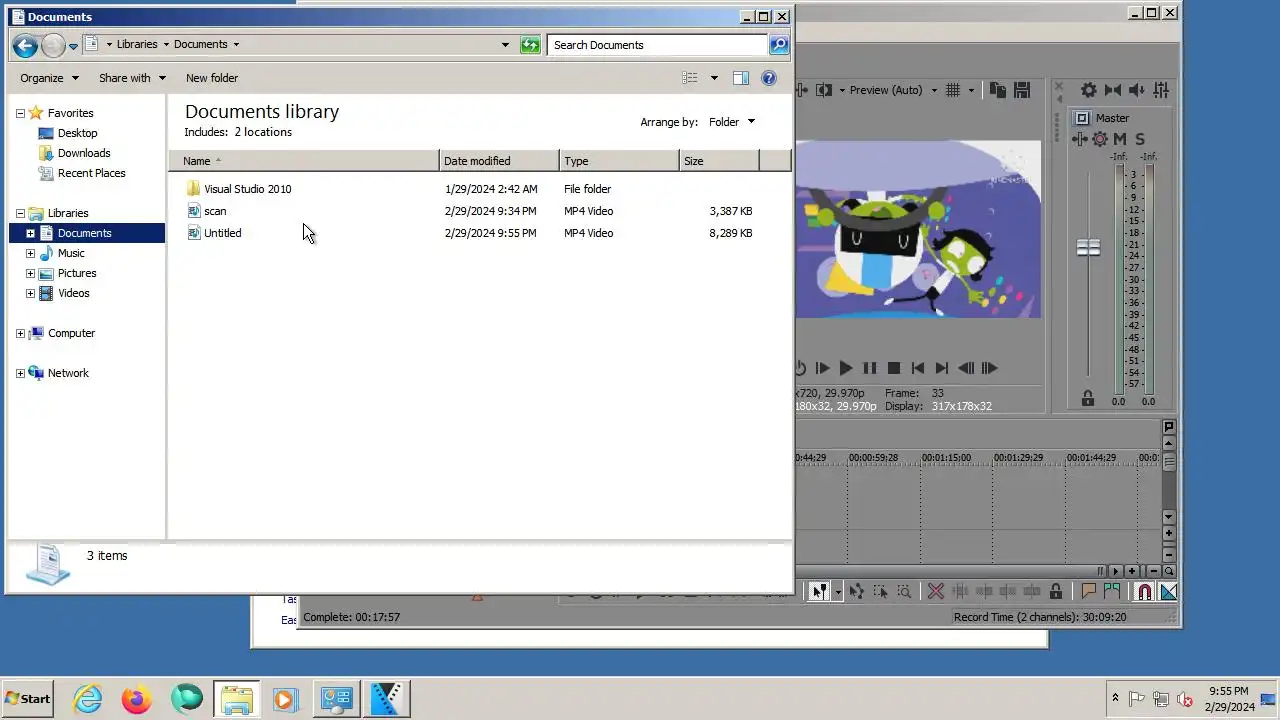This screenshot has width=1280, height=720.
Task: Expand the Videos library tree node
Action: pyautogui.click(x=30, y=293)
